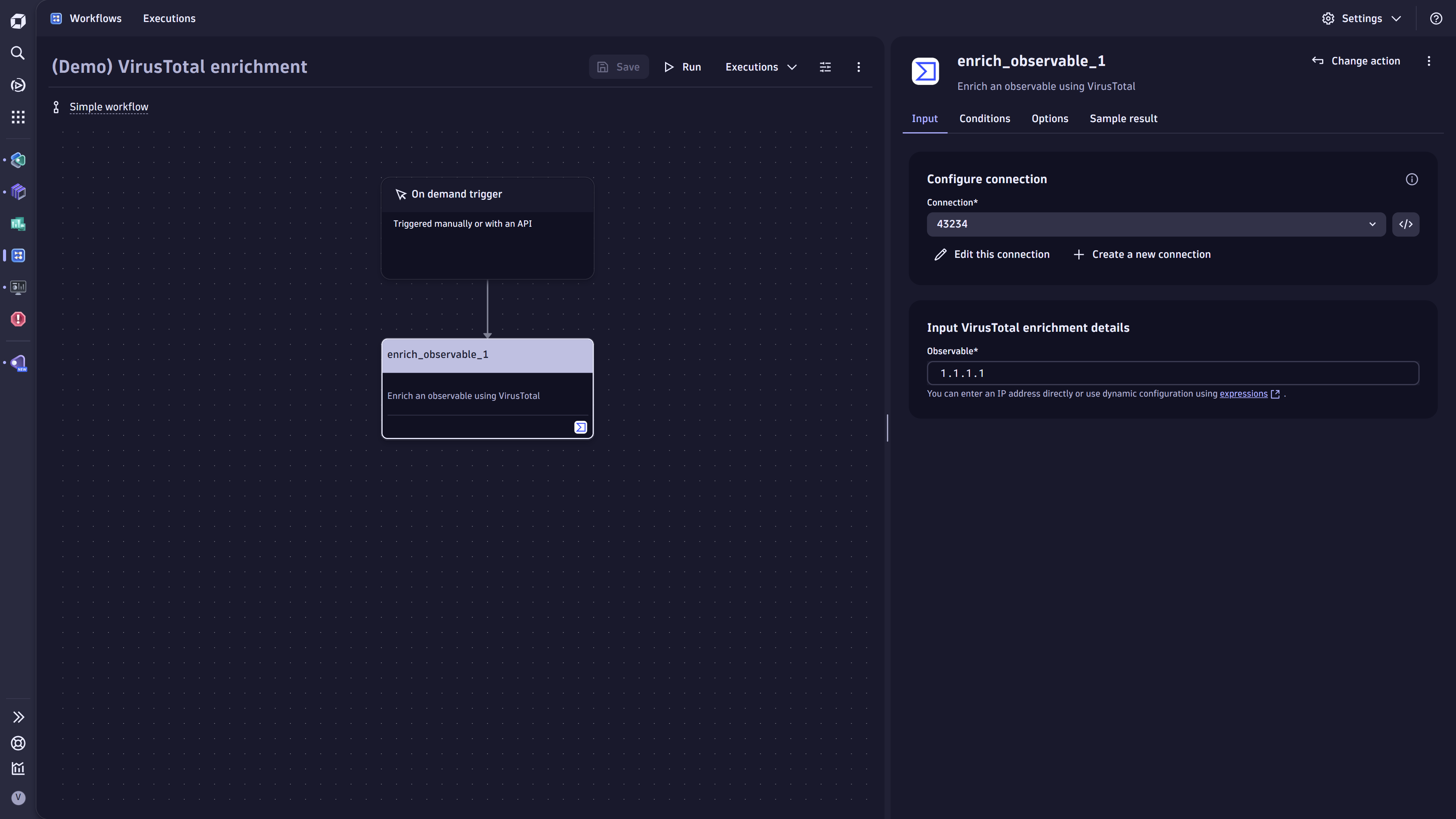
Task: Open the monitor chart app icon in sidebar
Action: pyautogui.click(x=18, y=287)
